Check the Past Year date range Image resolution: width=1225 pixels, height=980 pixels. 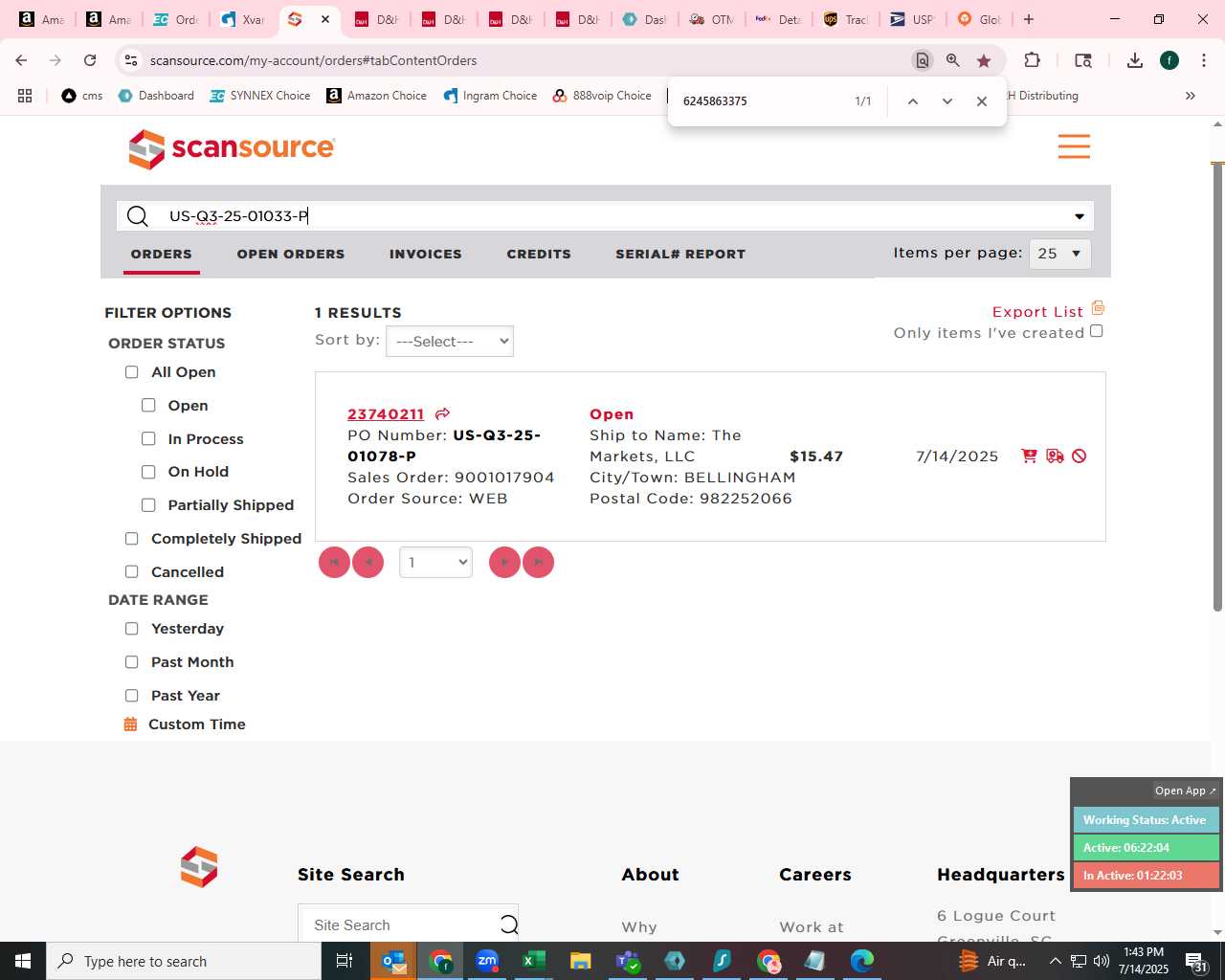pos(132,696)
